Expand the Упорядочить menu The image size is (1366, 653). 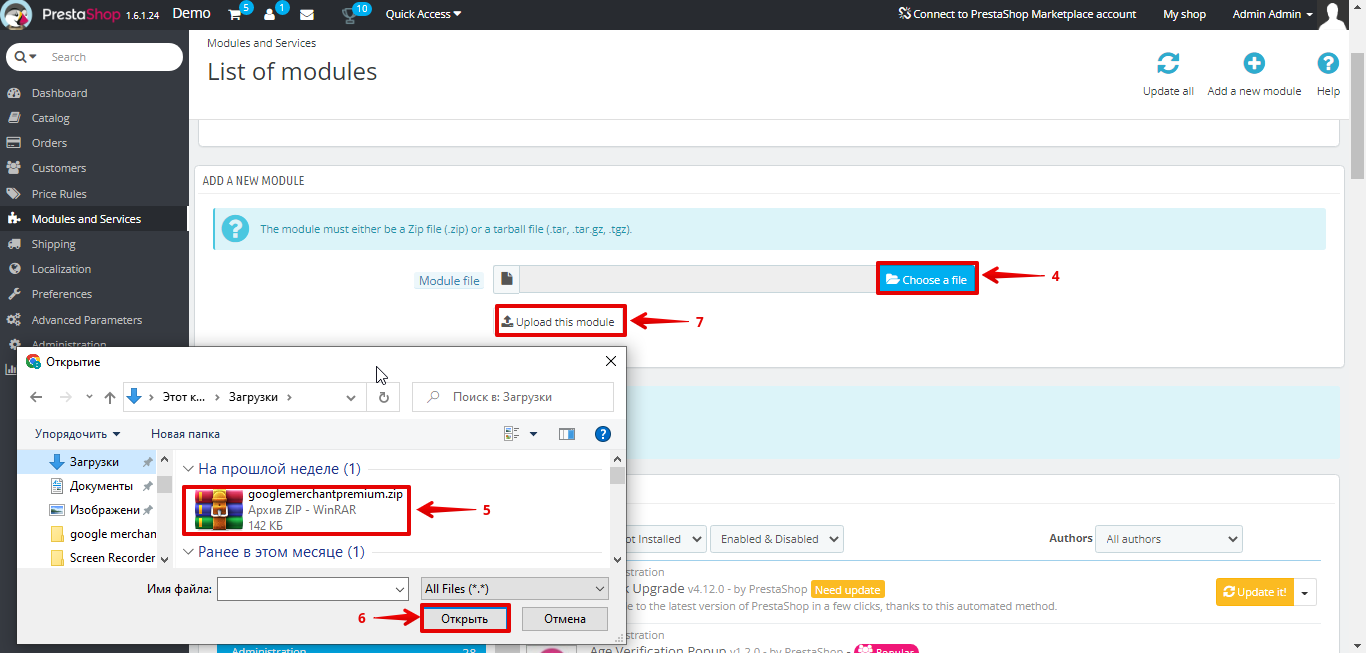tap(77, 434)
